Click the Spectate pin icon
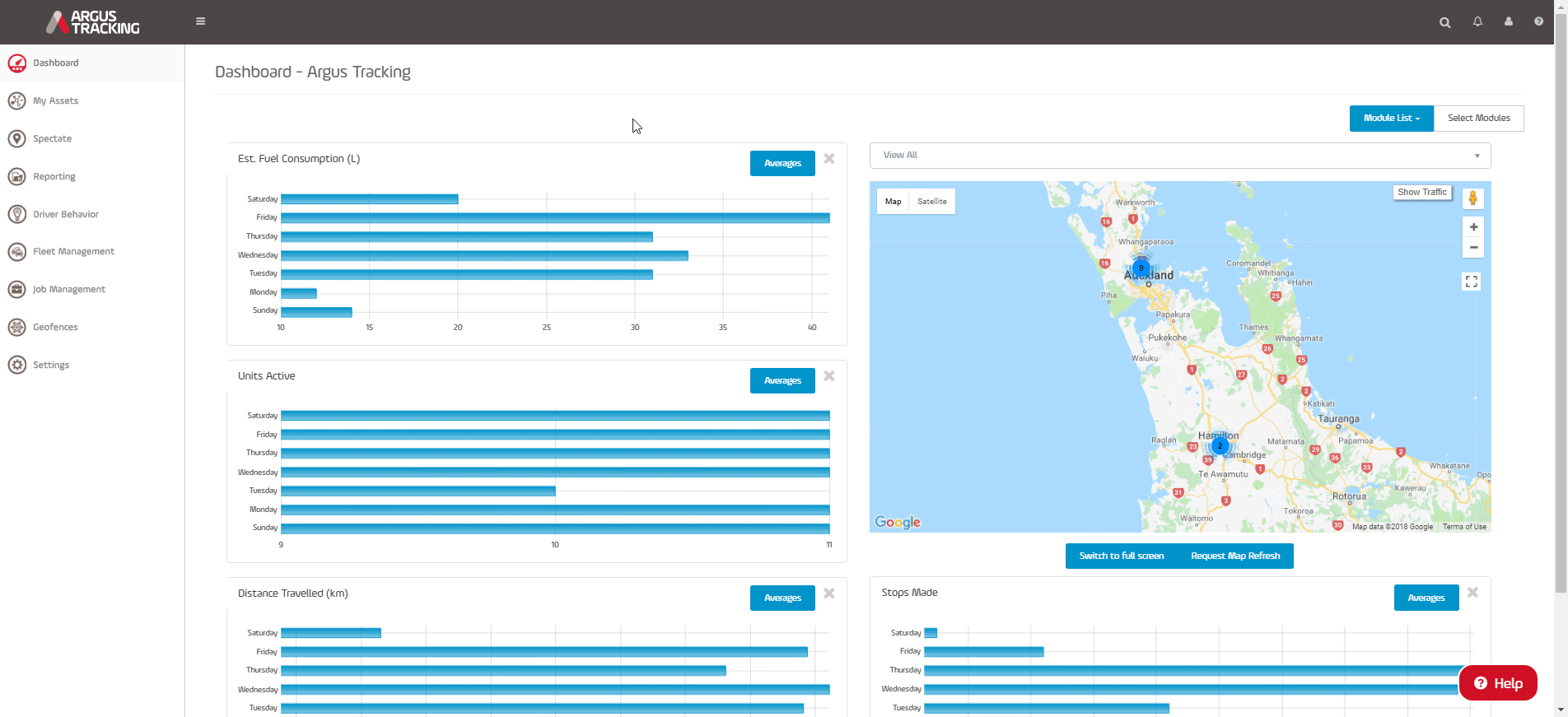The height and width of the screenshot is (717, 1568). (x=16, y=138)
